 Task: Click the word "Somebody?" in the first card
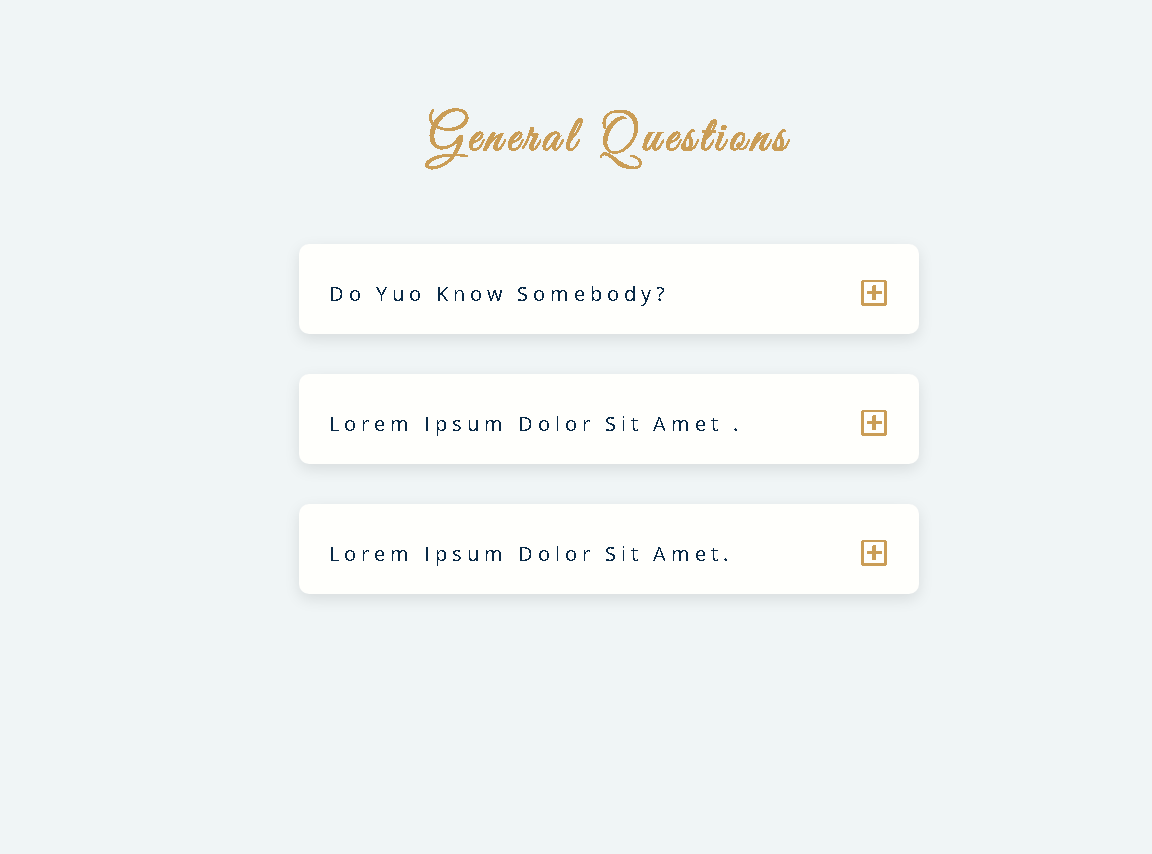[x=591, y=294]
